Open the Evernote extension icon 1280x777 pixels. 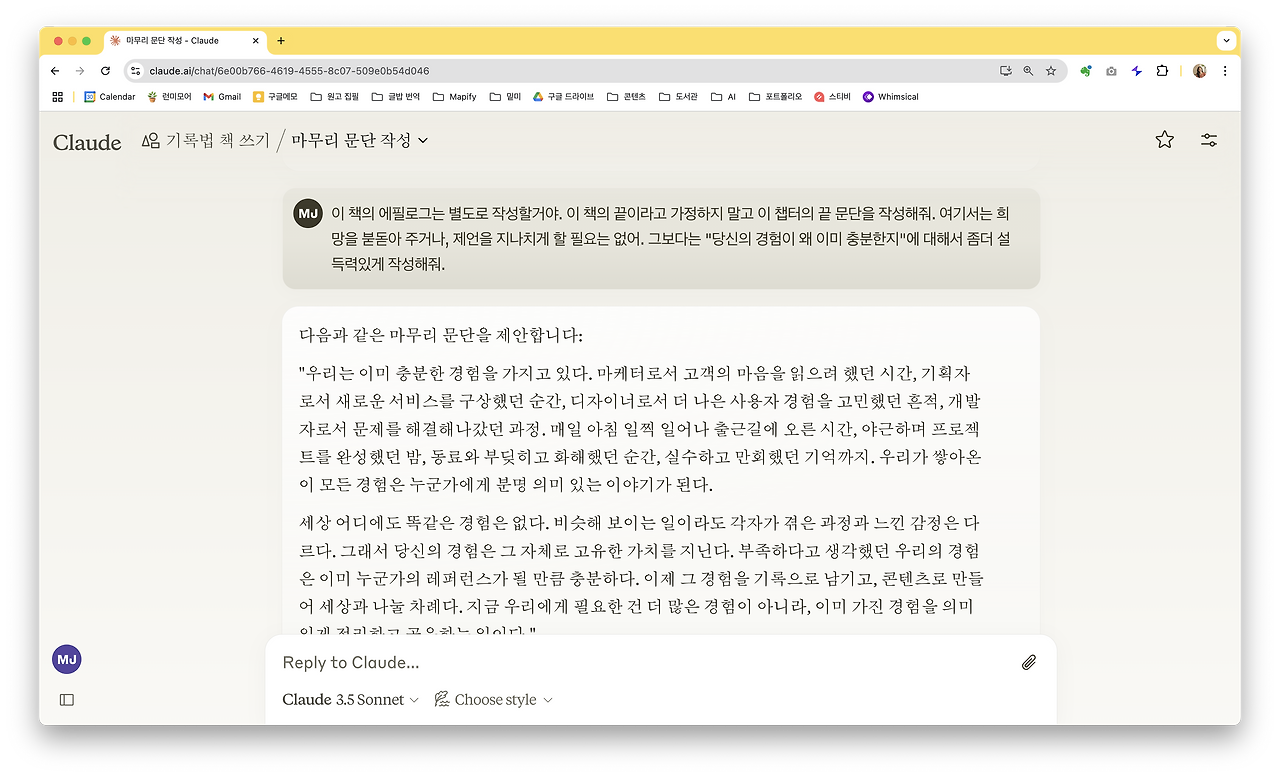tap(1086, 71)
